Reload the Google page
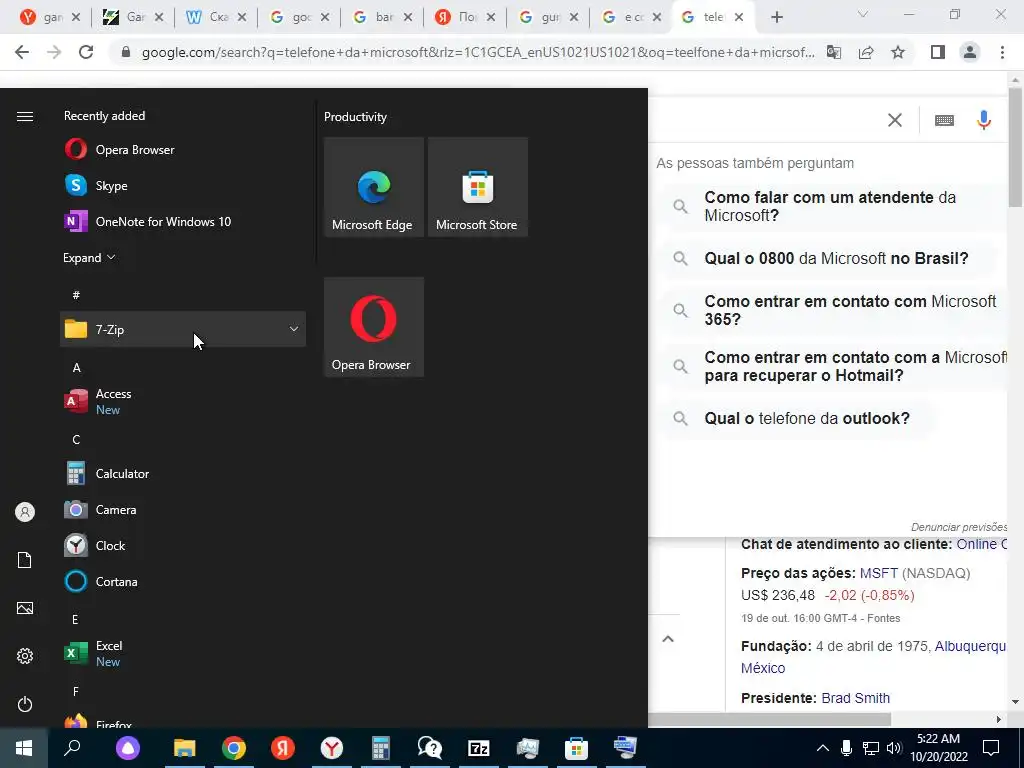The height and width of the screenshot is (768, 1024). 86,52
